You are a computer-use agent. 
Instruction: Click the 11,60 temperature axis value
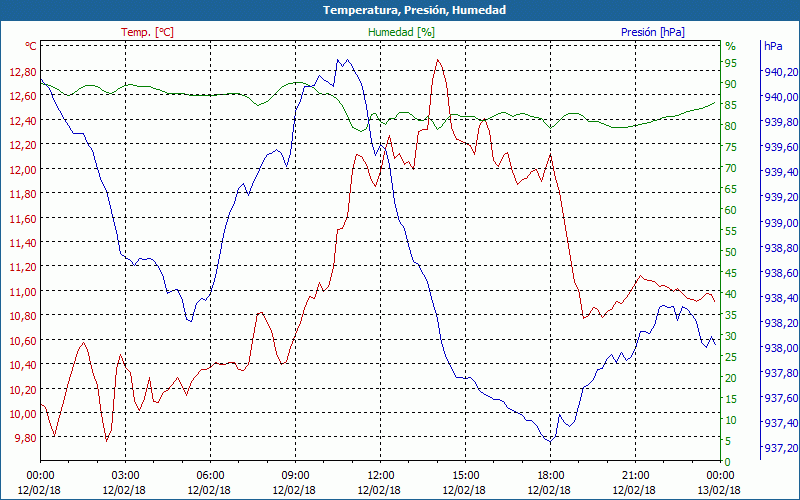(23, 219)
